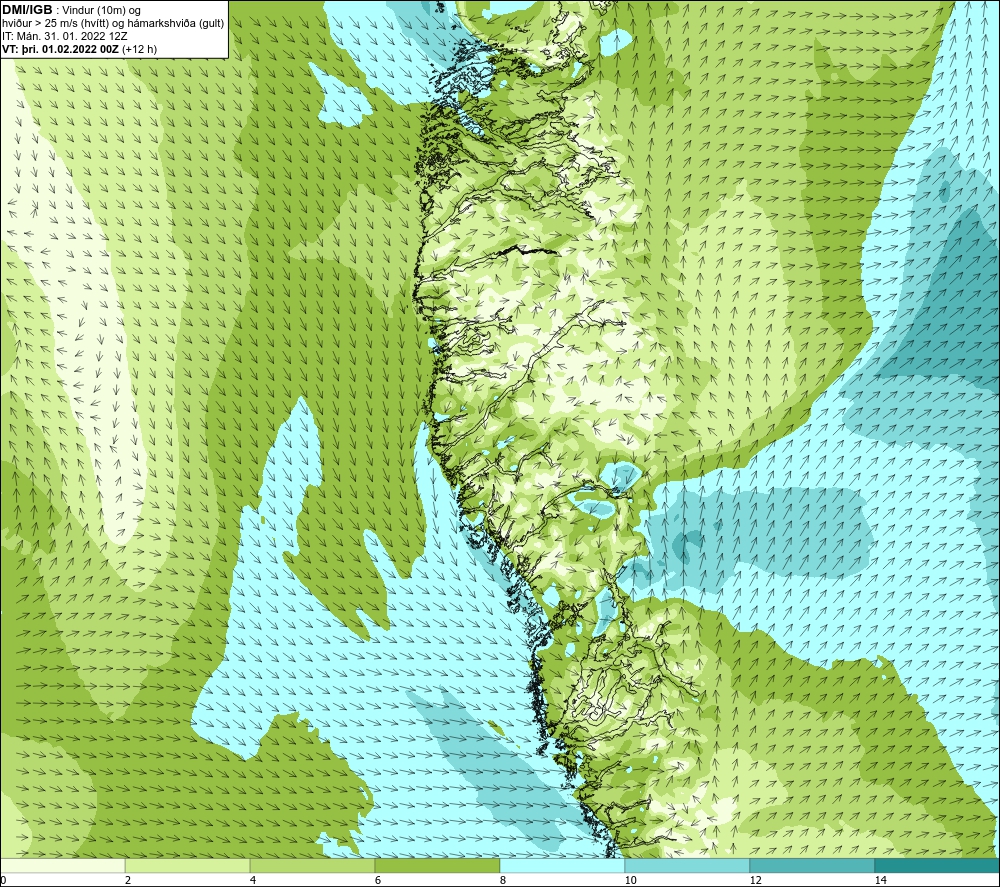Click the '2' label on the color scale

(x=128, y=880)
